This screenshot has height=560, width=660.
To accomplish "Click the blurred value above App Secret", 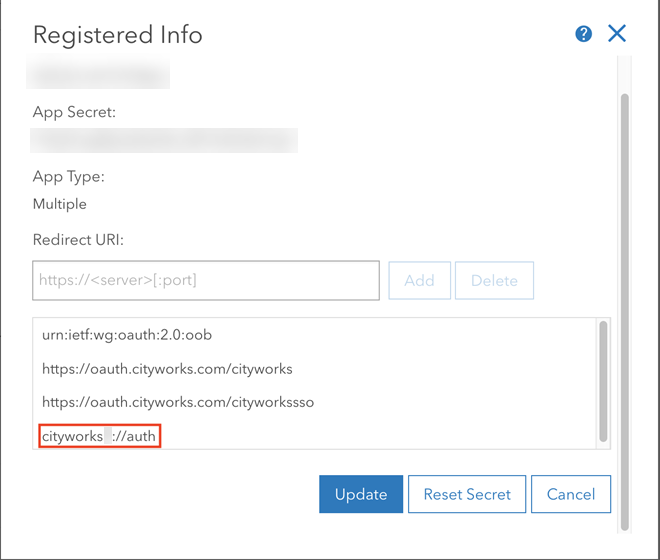I will pyautogui.click(x=100, y=75).
